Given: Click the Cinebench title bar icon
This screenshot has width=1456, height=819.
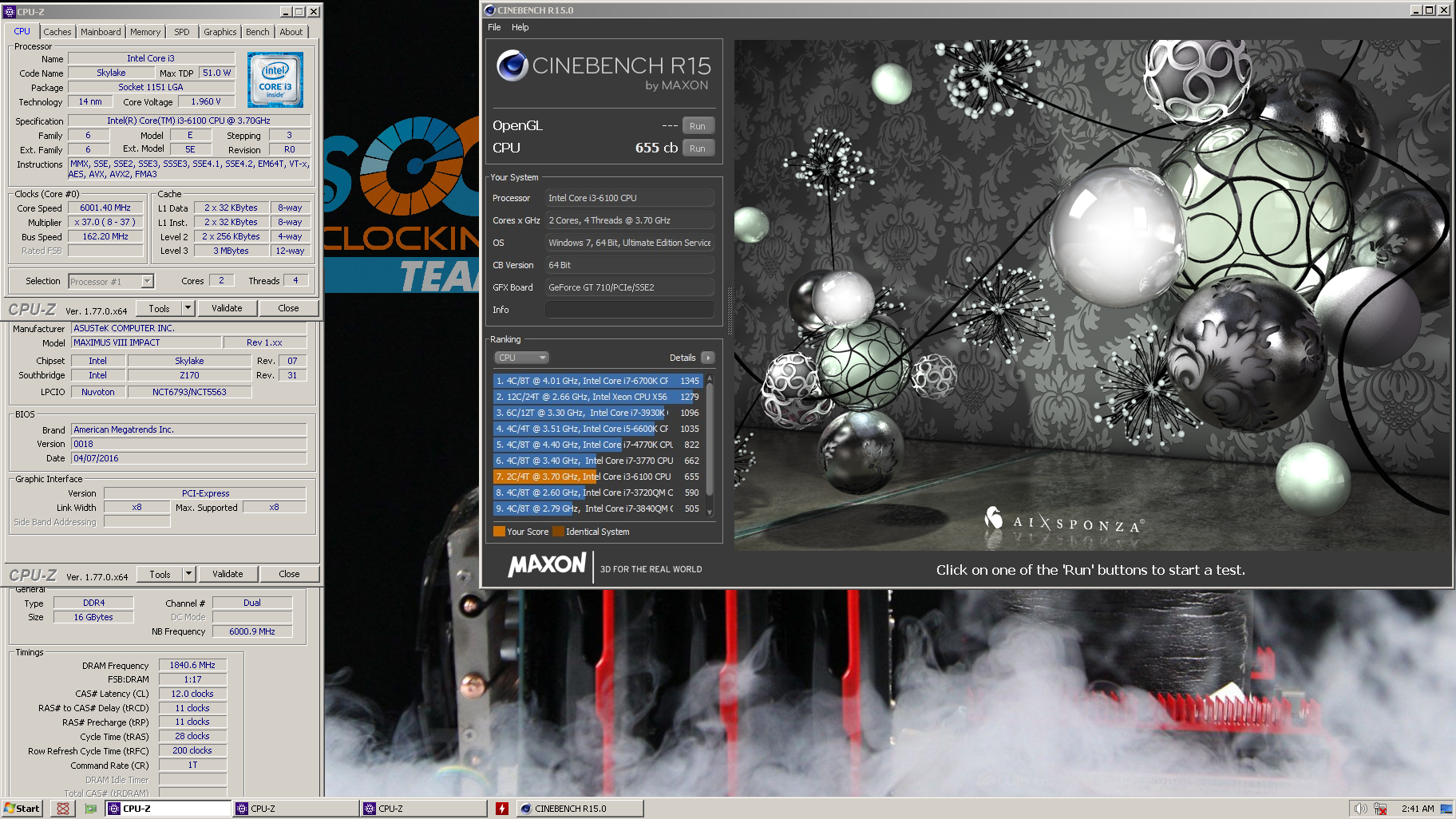Looking at the screenshot, I should pos(490,10).
